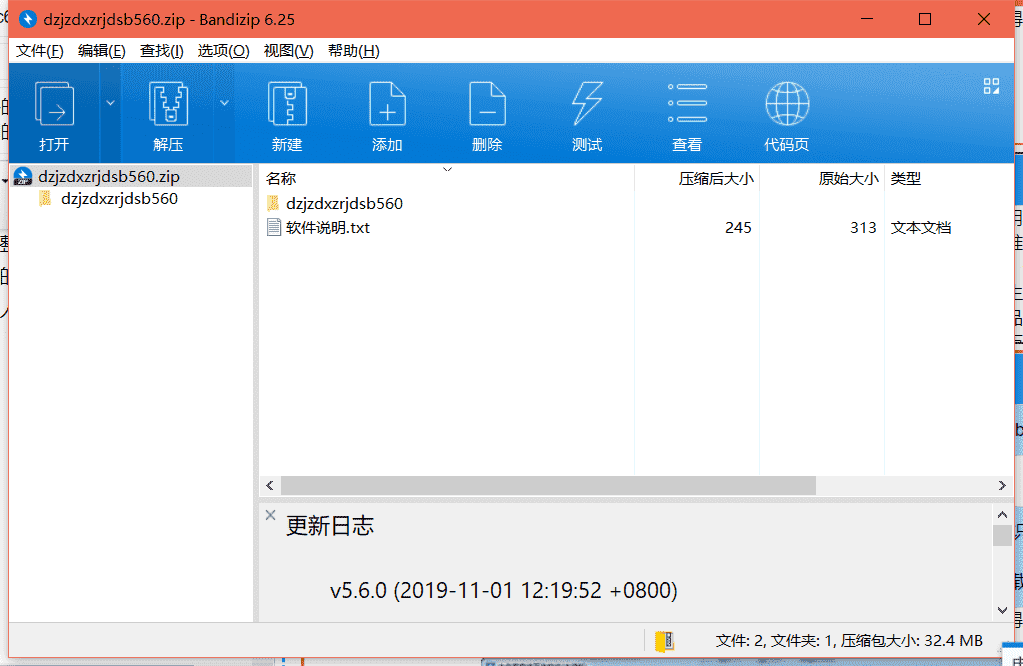This screenshot has height=666, width=1023.
Task: Open the 选项(O) menu
Action: 223,51
